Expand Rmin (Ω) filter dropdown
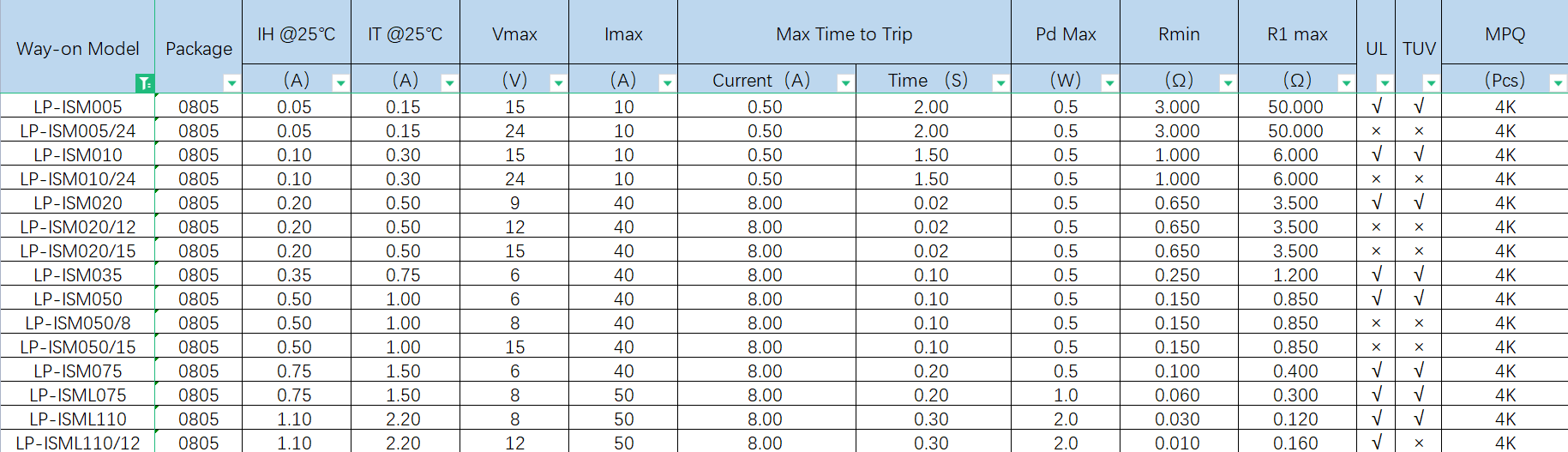This screenshot has height=452, width=1568. [1228, 83]
